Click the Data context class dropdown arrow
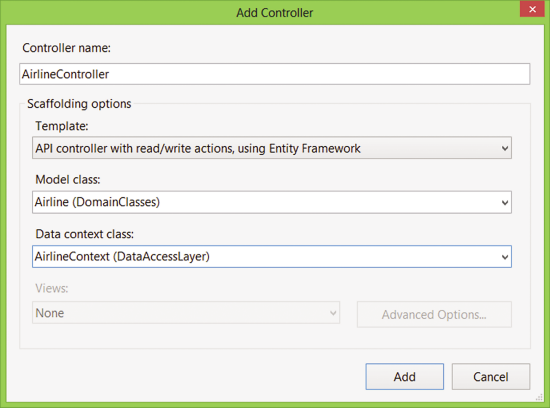This screenshot has width=550, height=408. click(505, 257)
